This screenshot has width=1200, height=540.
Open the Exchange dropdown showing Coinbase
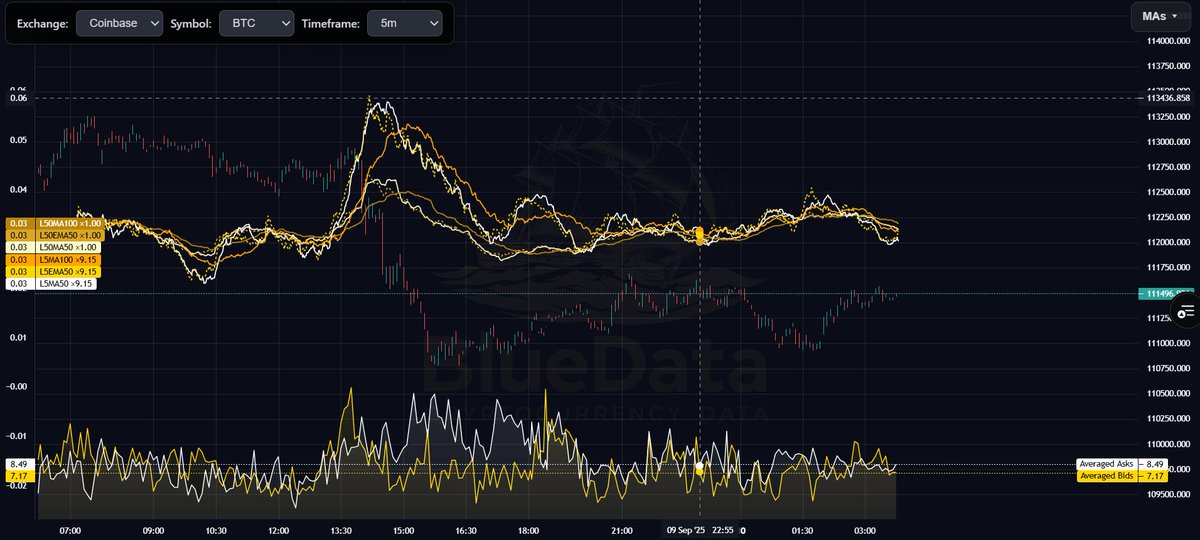point(120,23)
